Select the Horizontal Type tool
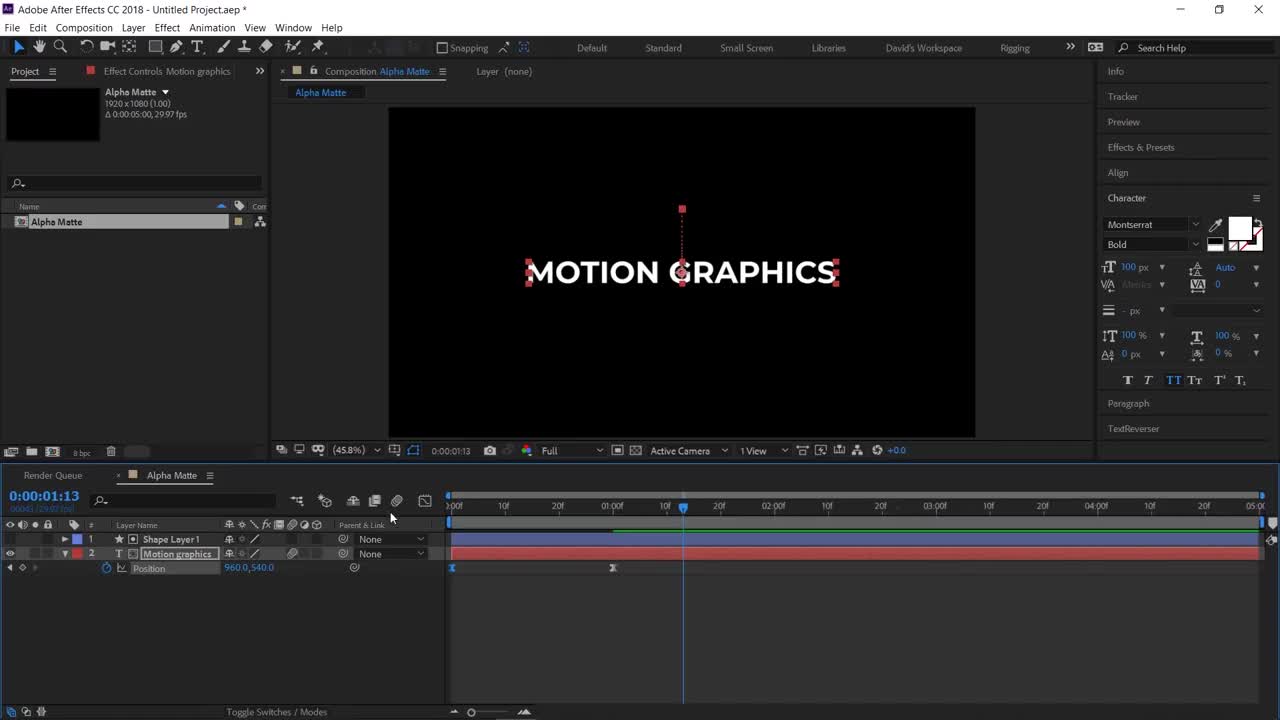 coord(197,47)
